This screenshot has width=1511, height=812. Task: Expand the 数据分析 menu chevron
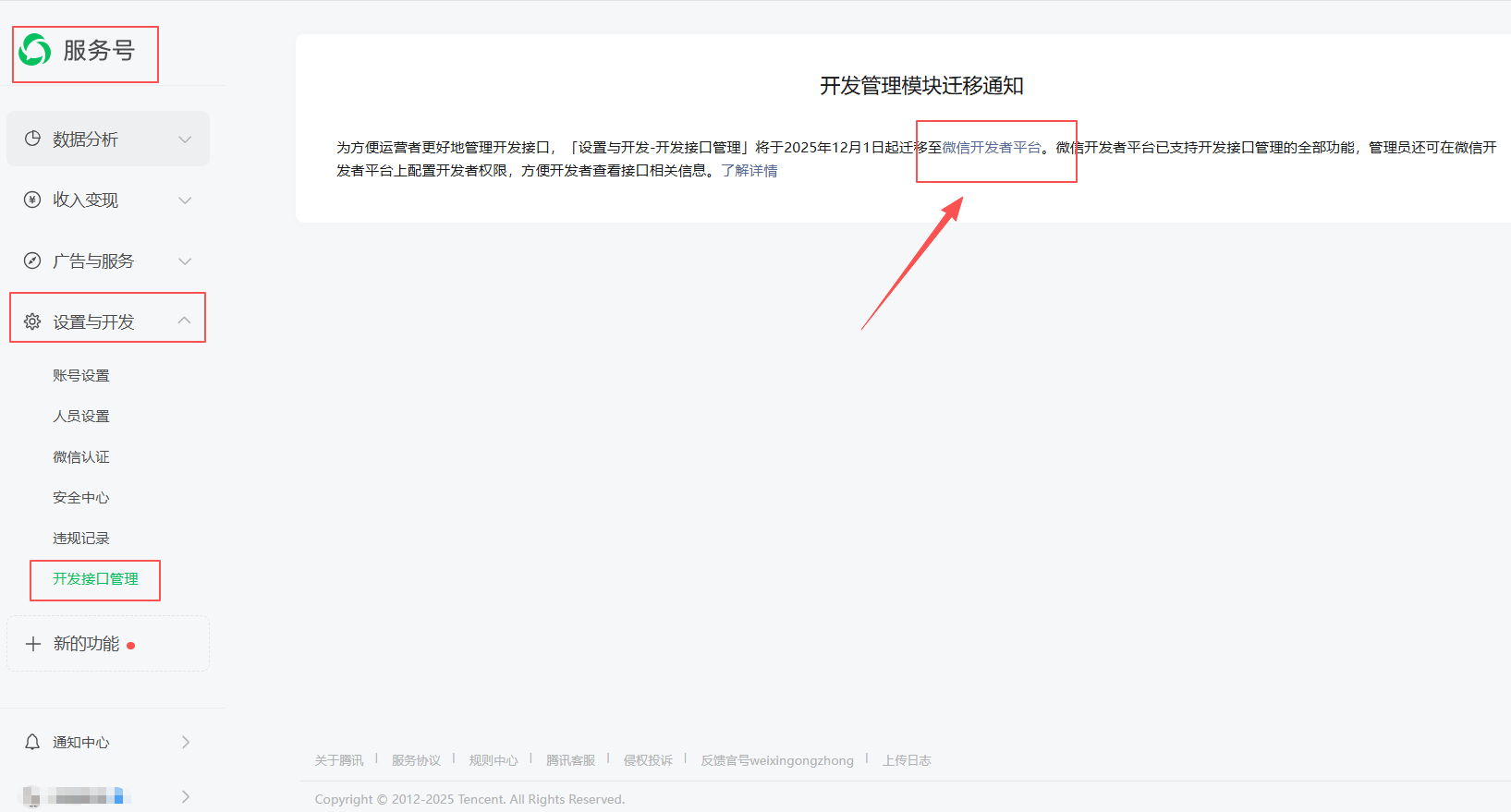coord(185,139)
